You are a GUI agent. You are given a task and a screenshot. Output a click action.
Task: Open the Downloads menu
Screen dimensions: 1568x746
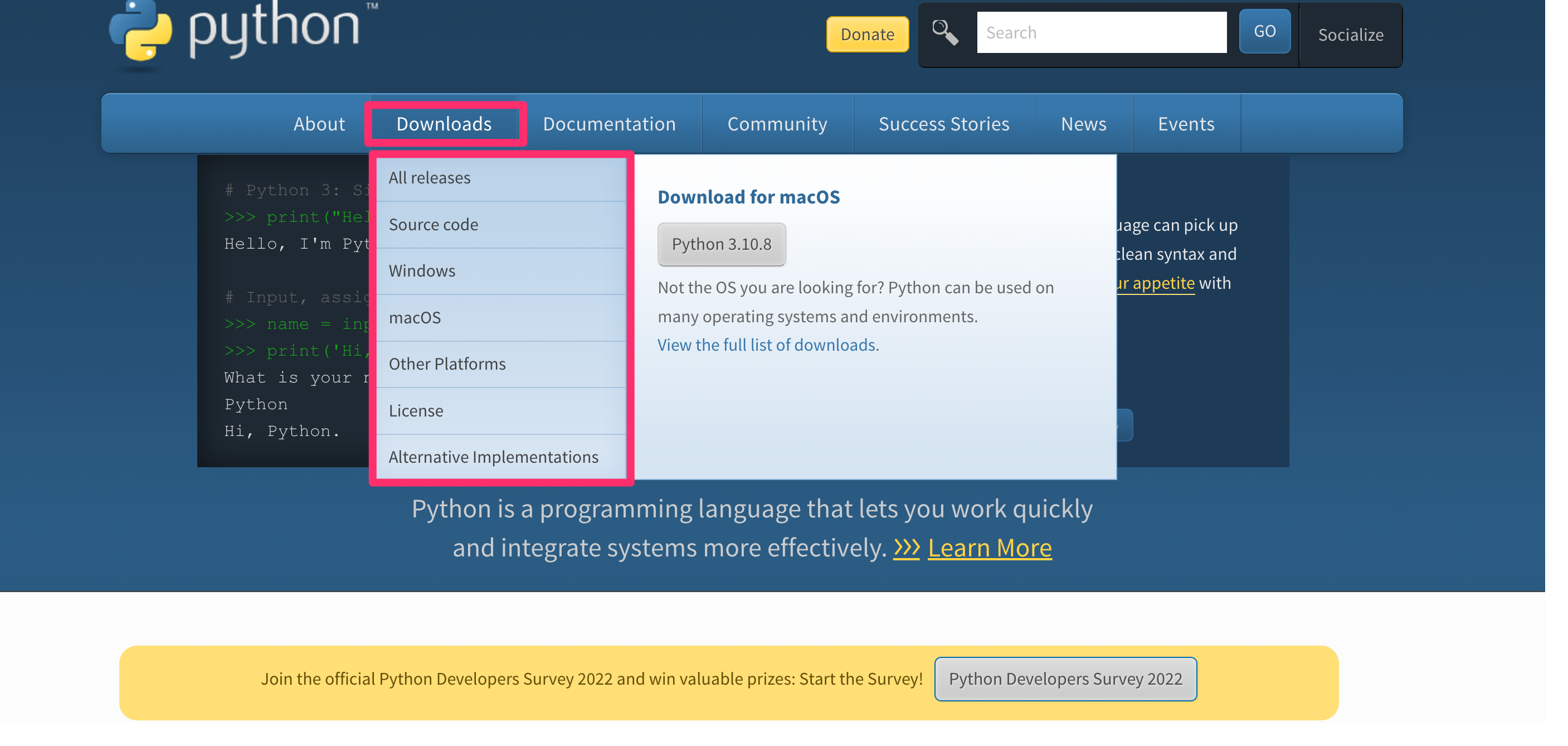click(444, 124)
